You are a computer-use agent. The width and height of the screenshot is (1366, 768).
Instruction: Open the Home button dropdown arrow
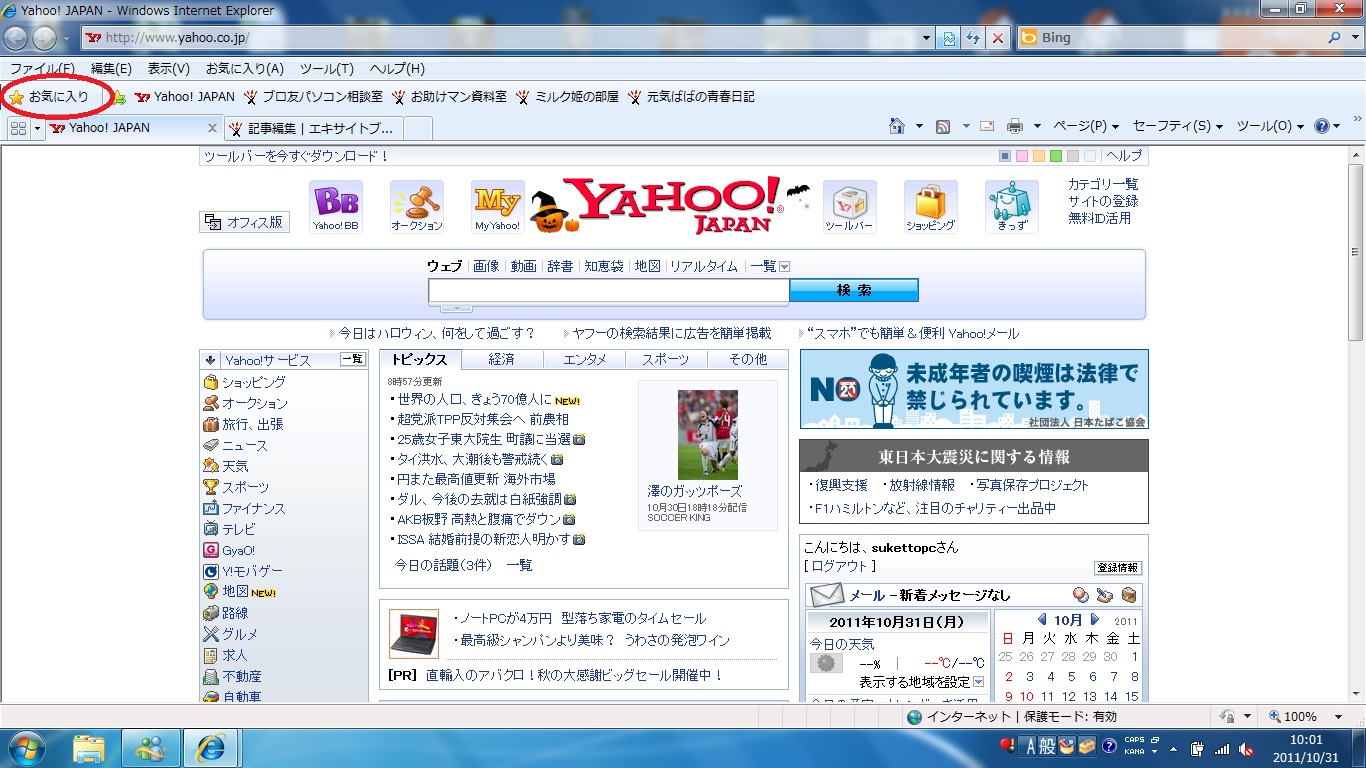(x=919, y=126)
